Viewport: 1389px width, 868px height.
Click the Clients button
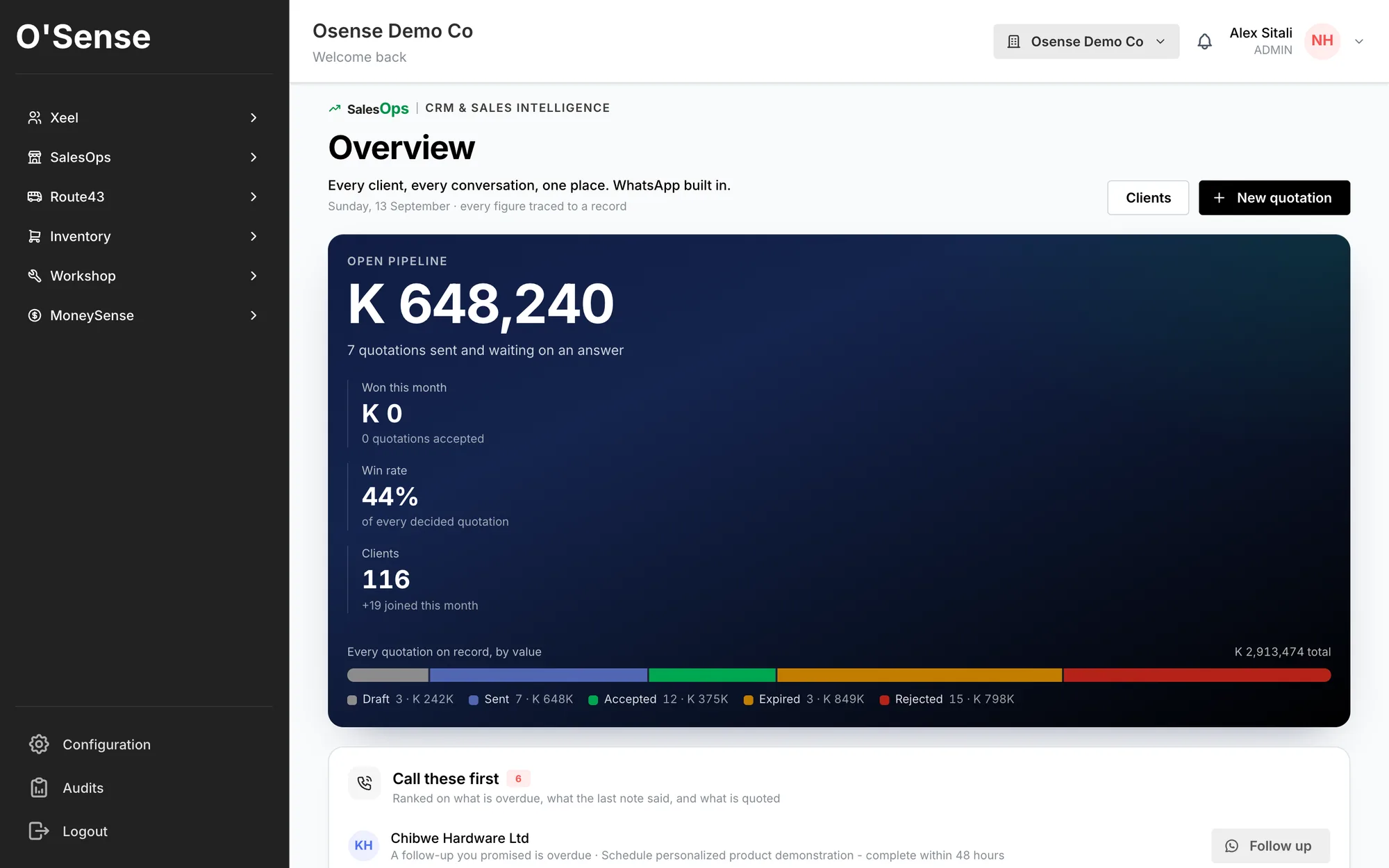tap(1148, 198)
